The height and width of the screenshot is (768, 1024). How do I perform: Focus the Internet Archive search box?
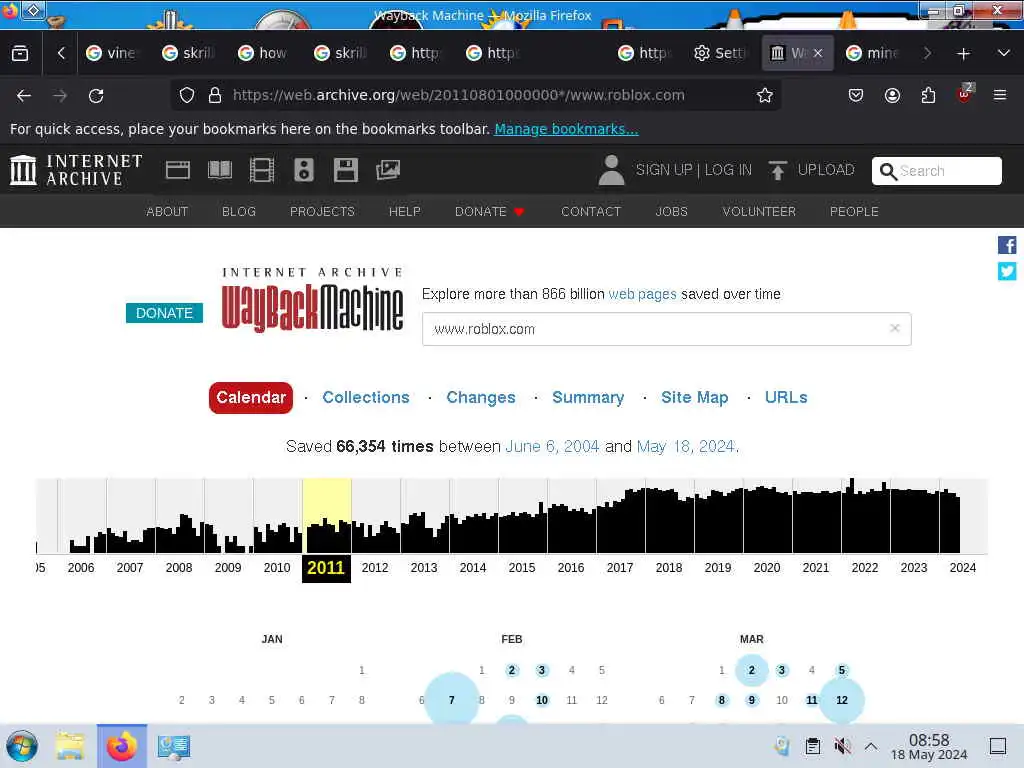click(936, 171)
